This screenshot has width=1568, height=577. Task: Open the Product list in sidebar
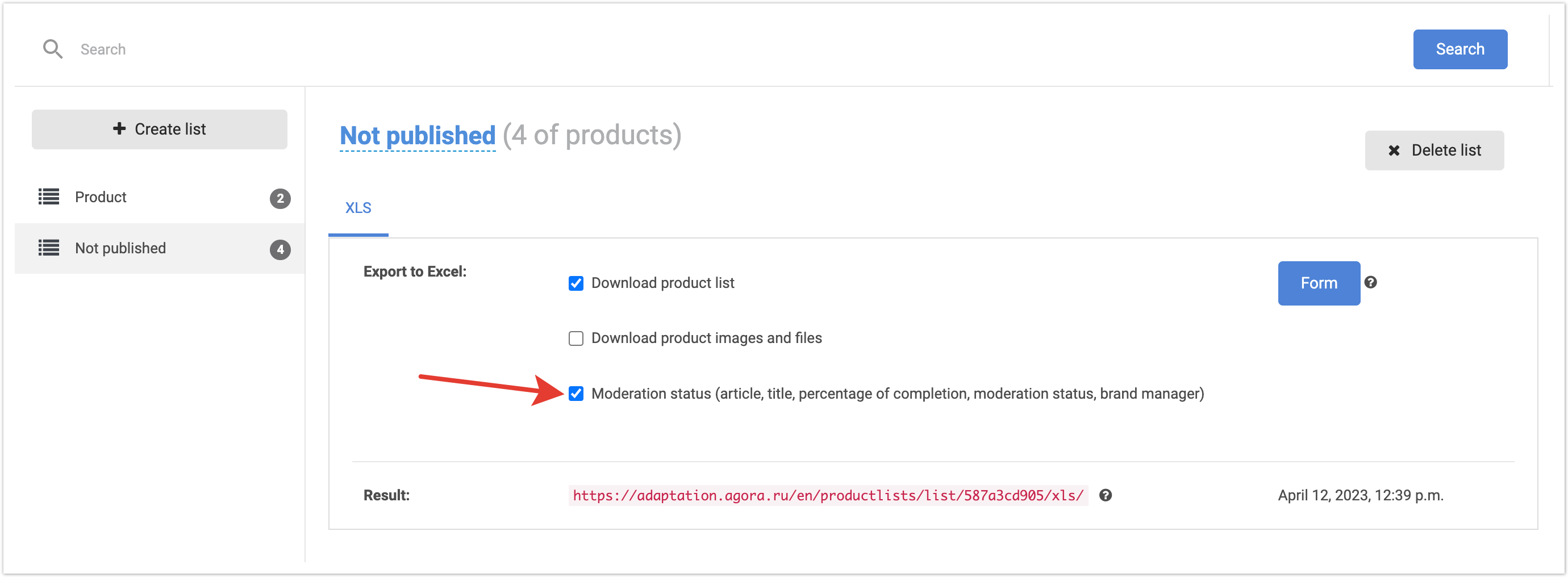[x=101, y=197]
